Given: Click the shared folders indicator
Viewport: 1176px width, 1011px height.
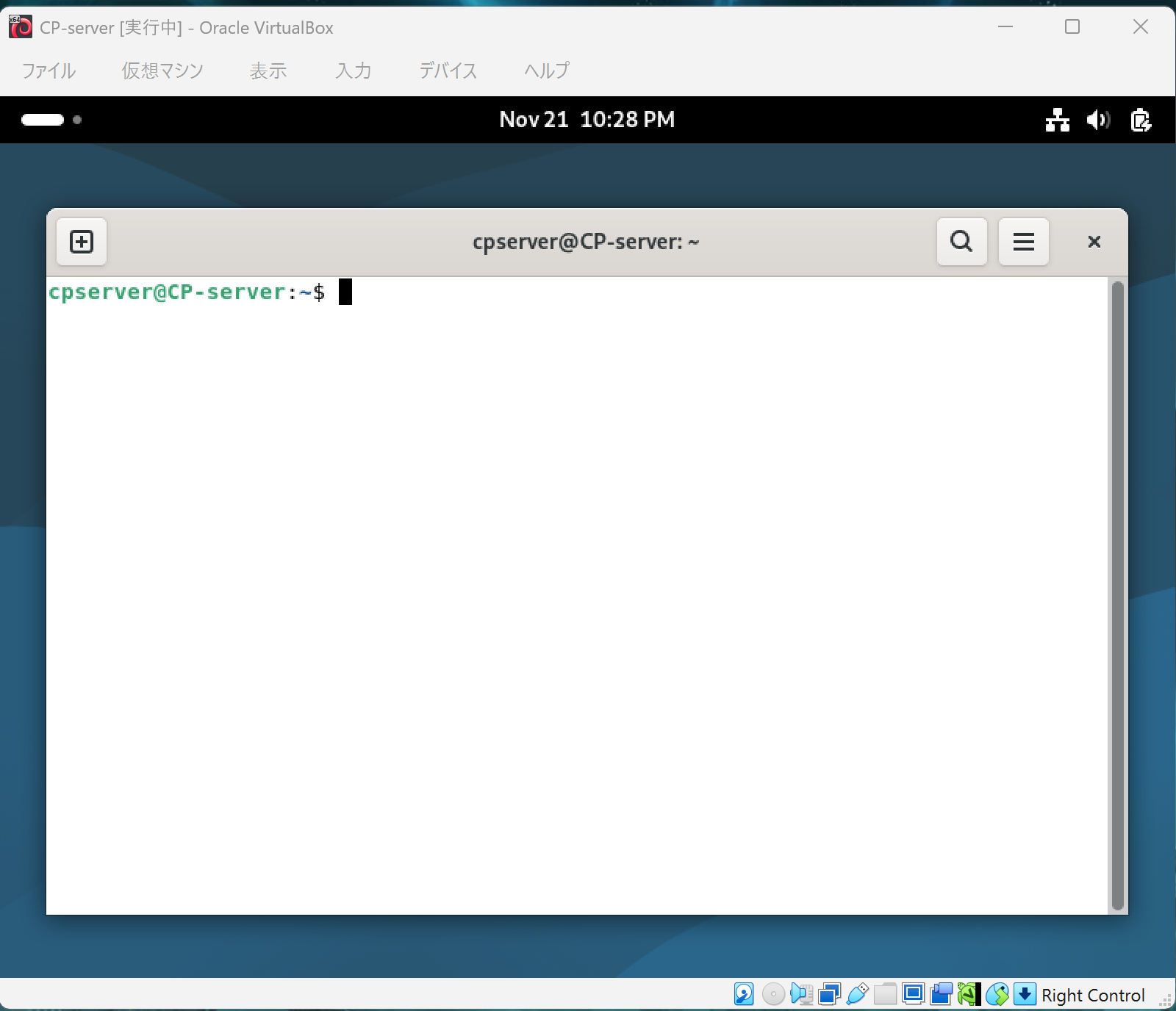Looking at the screenshot, I should (x=885, y=994).
